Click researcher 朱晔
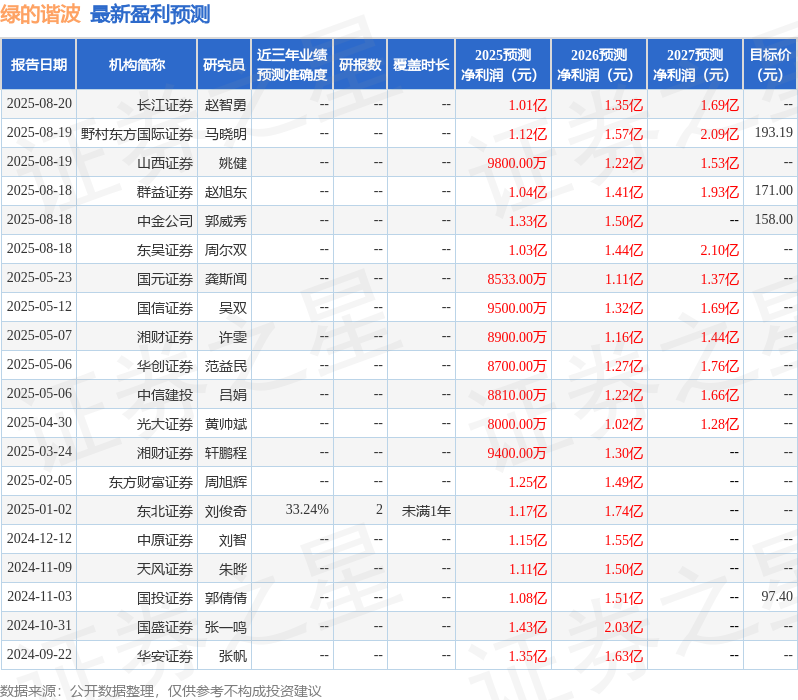Viewport: 798px width, 700px height. coord(233,570)
